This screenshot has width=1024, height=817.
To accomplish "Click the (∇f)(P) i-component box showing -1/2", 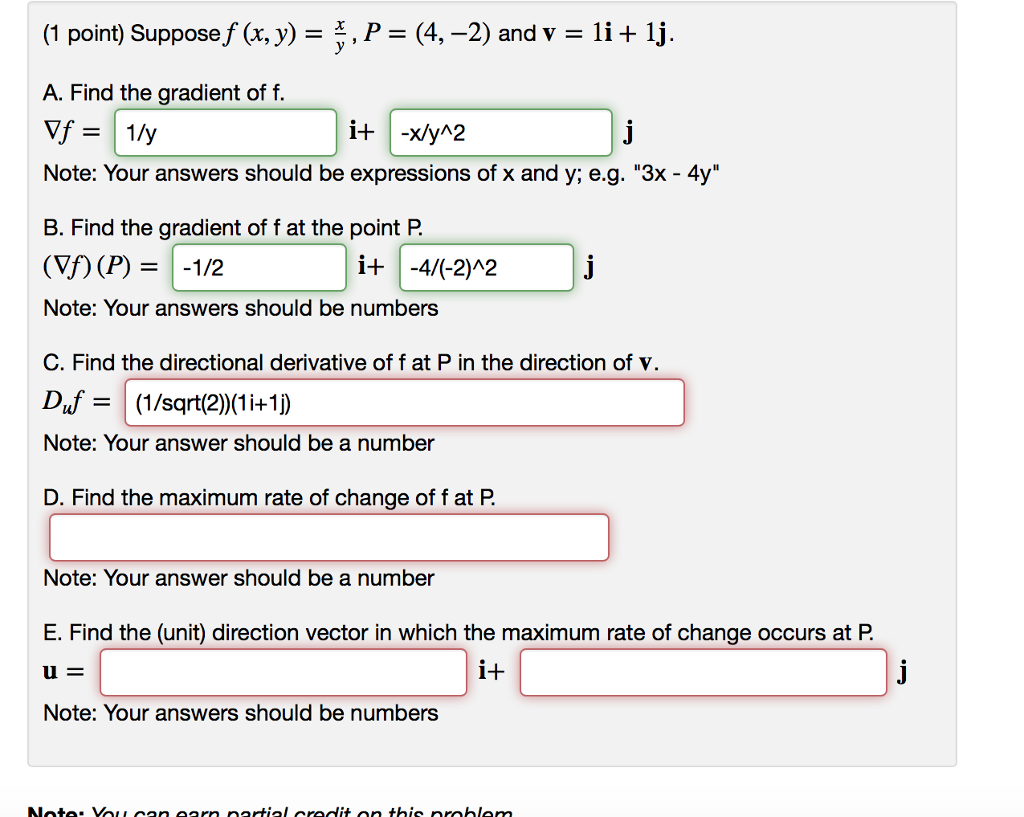I will tap(259, 267).
